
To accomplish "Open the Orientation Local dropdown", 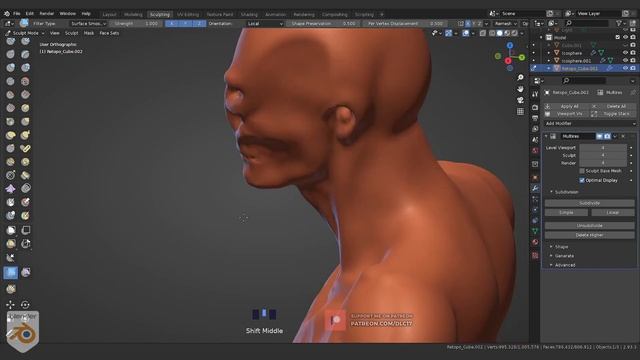I will (264, 24).
